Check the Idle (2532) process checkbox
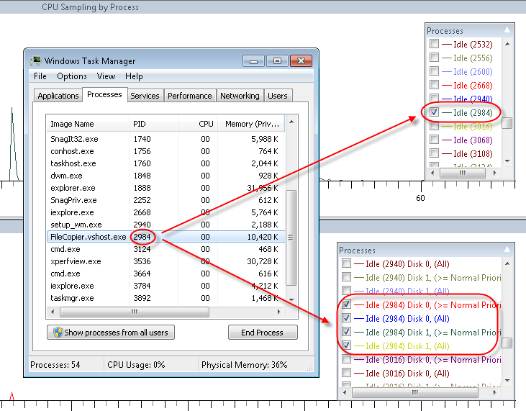Screen dimensions: 526x411 tap(434, 44)
